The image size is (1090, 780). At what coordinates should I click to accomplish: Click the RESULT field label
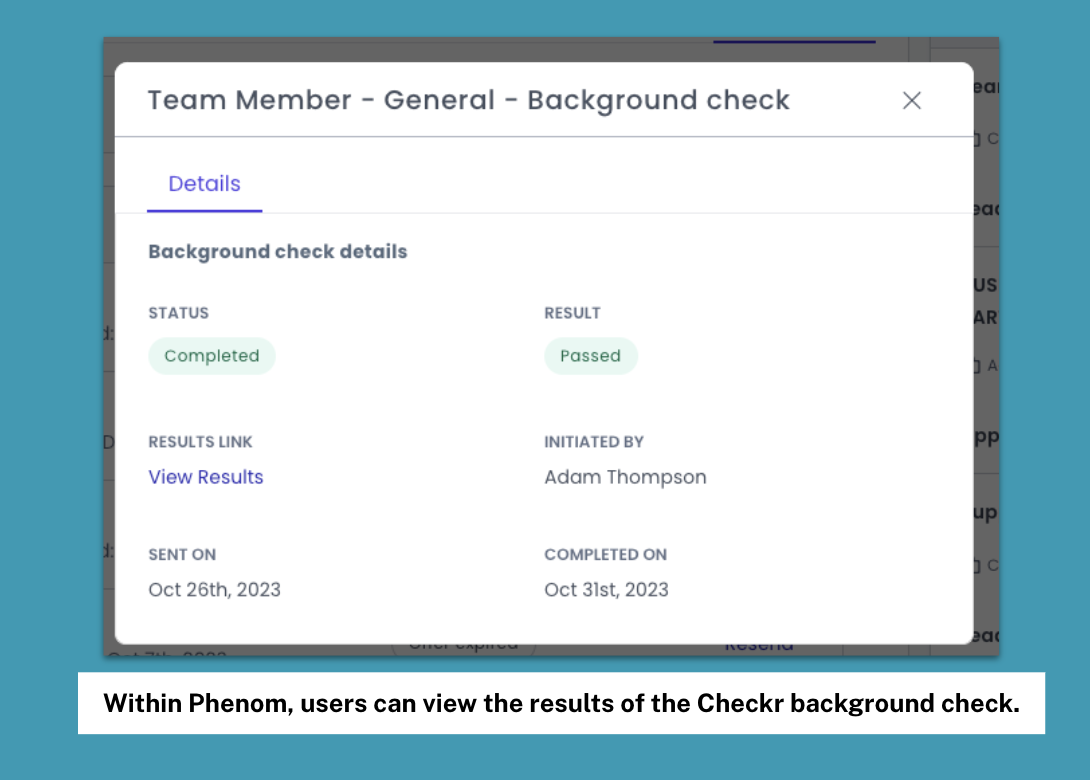pyautogui.click(x=572, y=313)
